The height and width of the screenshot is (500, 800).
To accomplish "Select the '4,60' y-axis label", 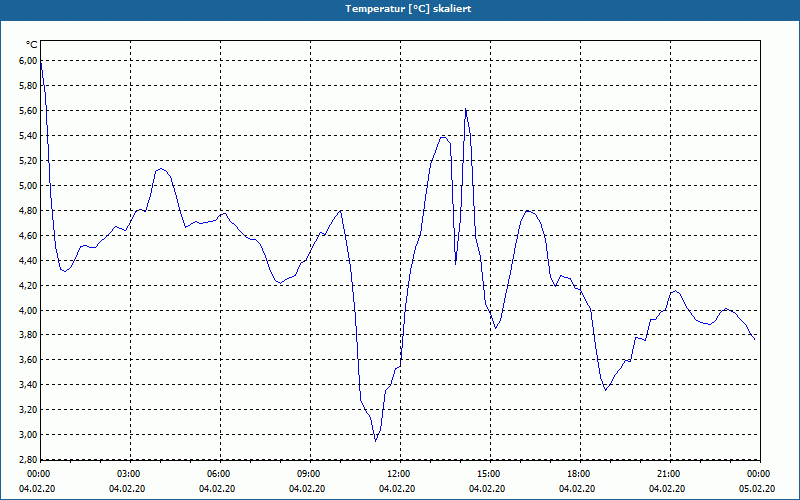I will 28,236.
